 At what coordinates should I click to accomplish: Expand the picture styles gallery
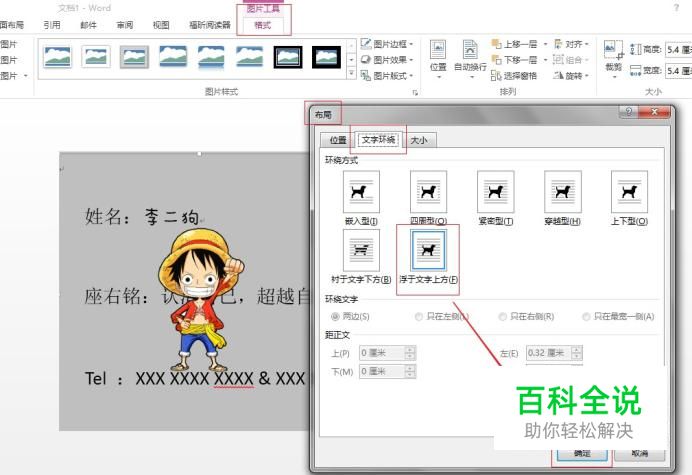pos(351,73)
